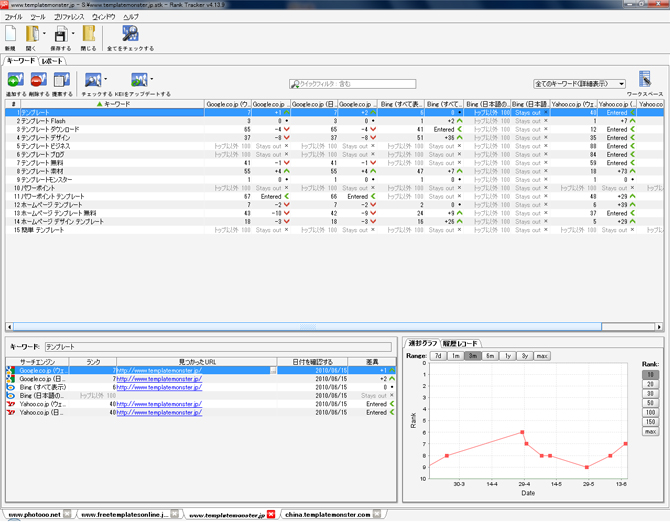Open dropdown arrow beside Update KEI icon

click(152, 79)
